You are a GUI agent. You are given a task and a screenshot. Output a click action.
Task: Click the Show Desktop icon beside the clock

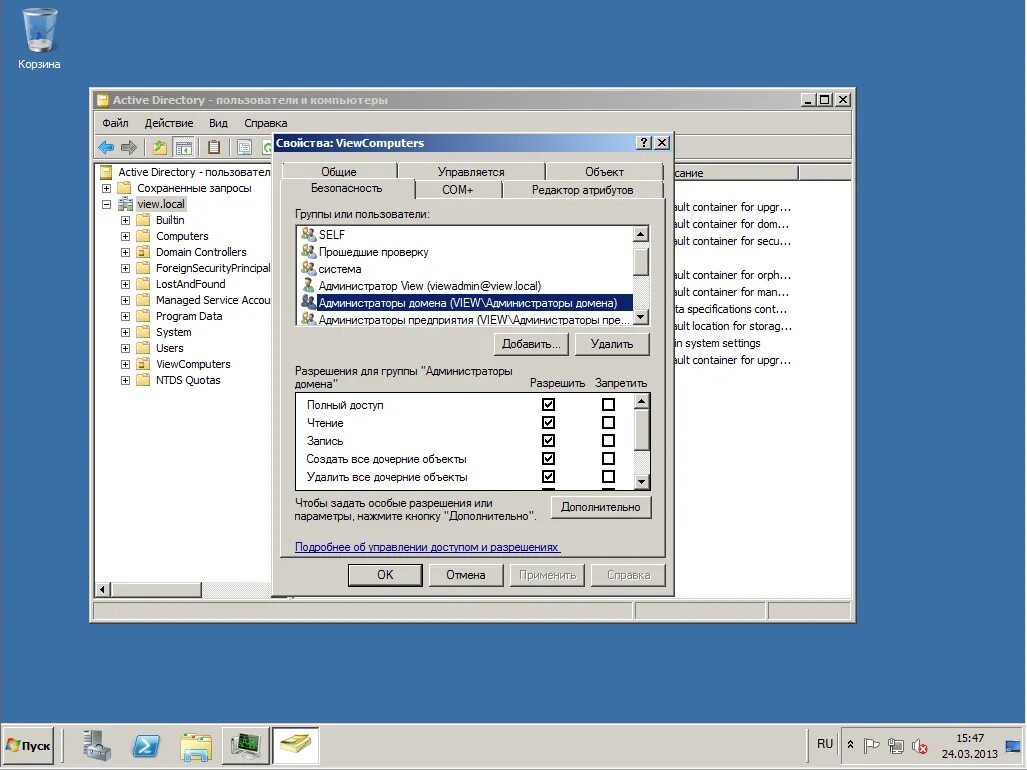pos(1013,746)
